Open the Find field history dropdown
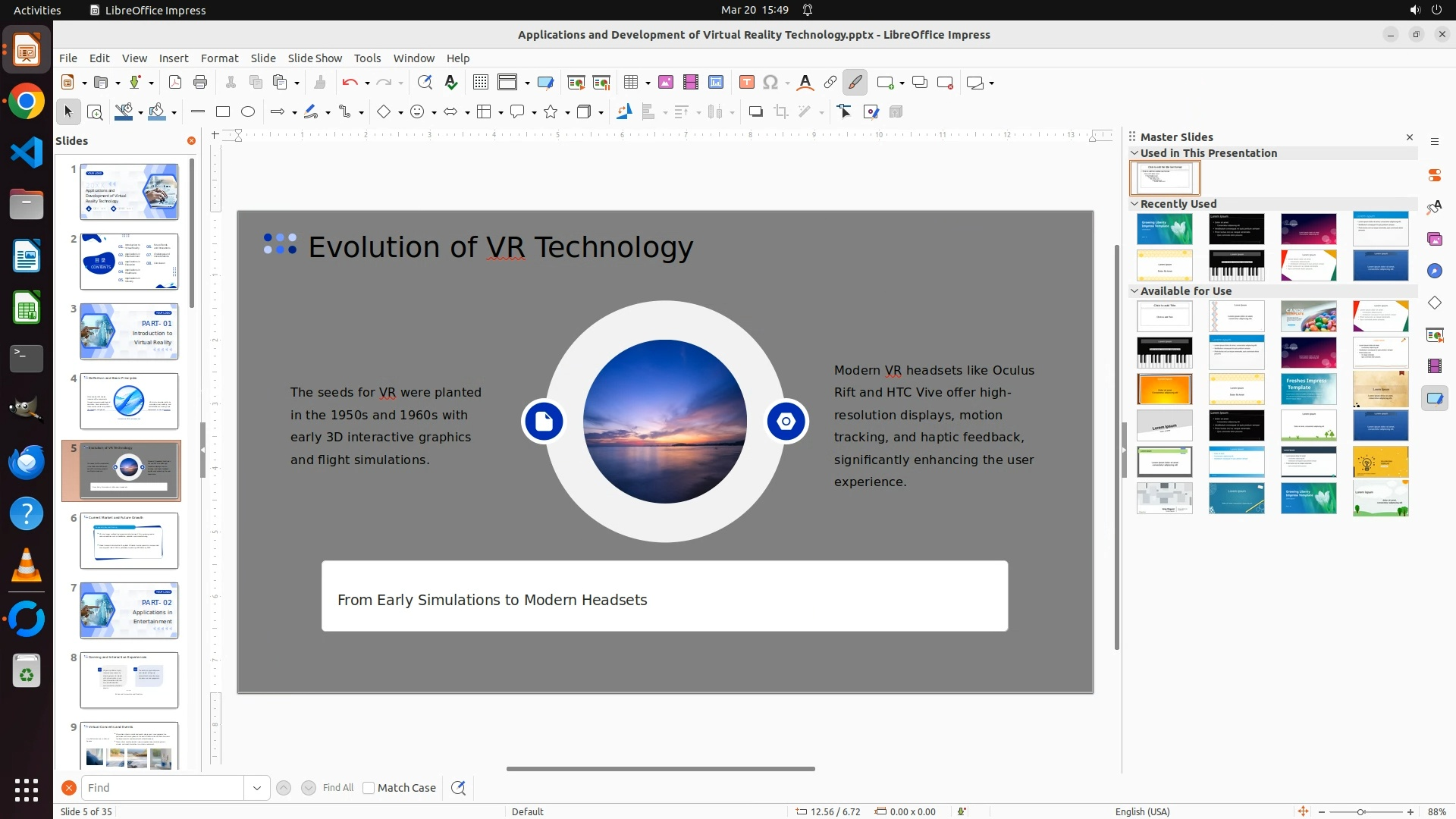 (256, 788)
